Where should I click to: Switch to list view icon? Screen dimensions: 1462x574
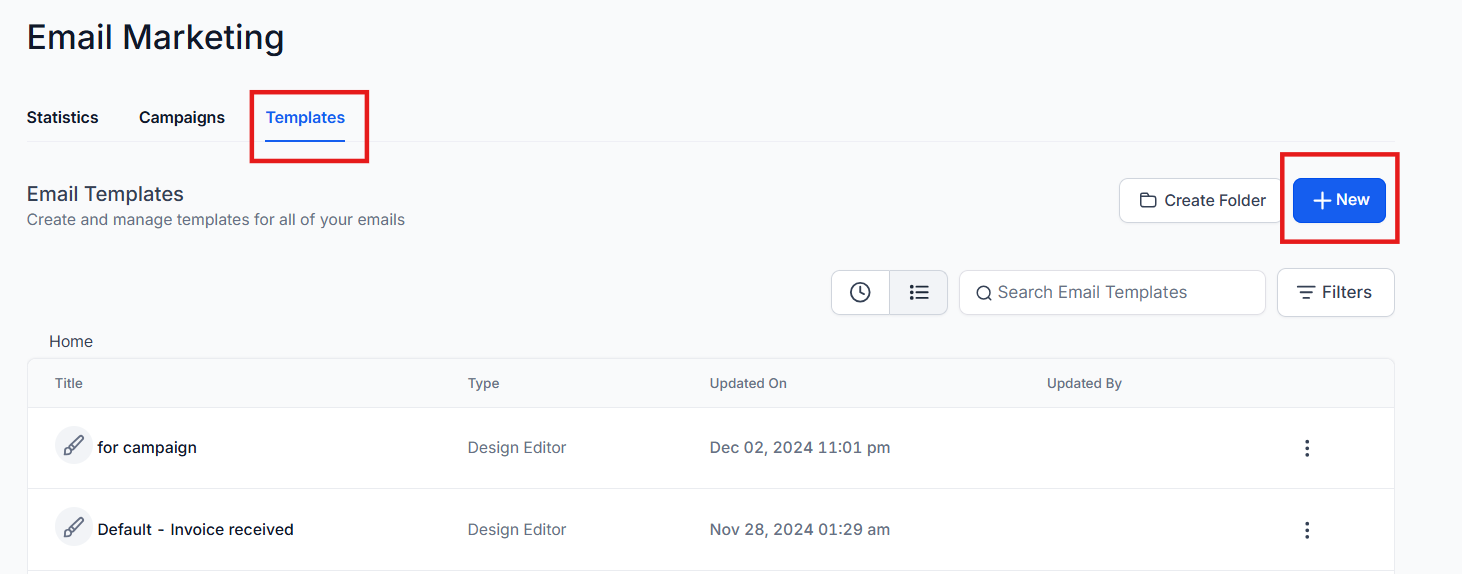click(x=919, y=293)
